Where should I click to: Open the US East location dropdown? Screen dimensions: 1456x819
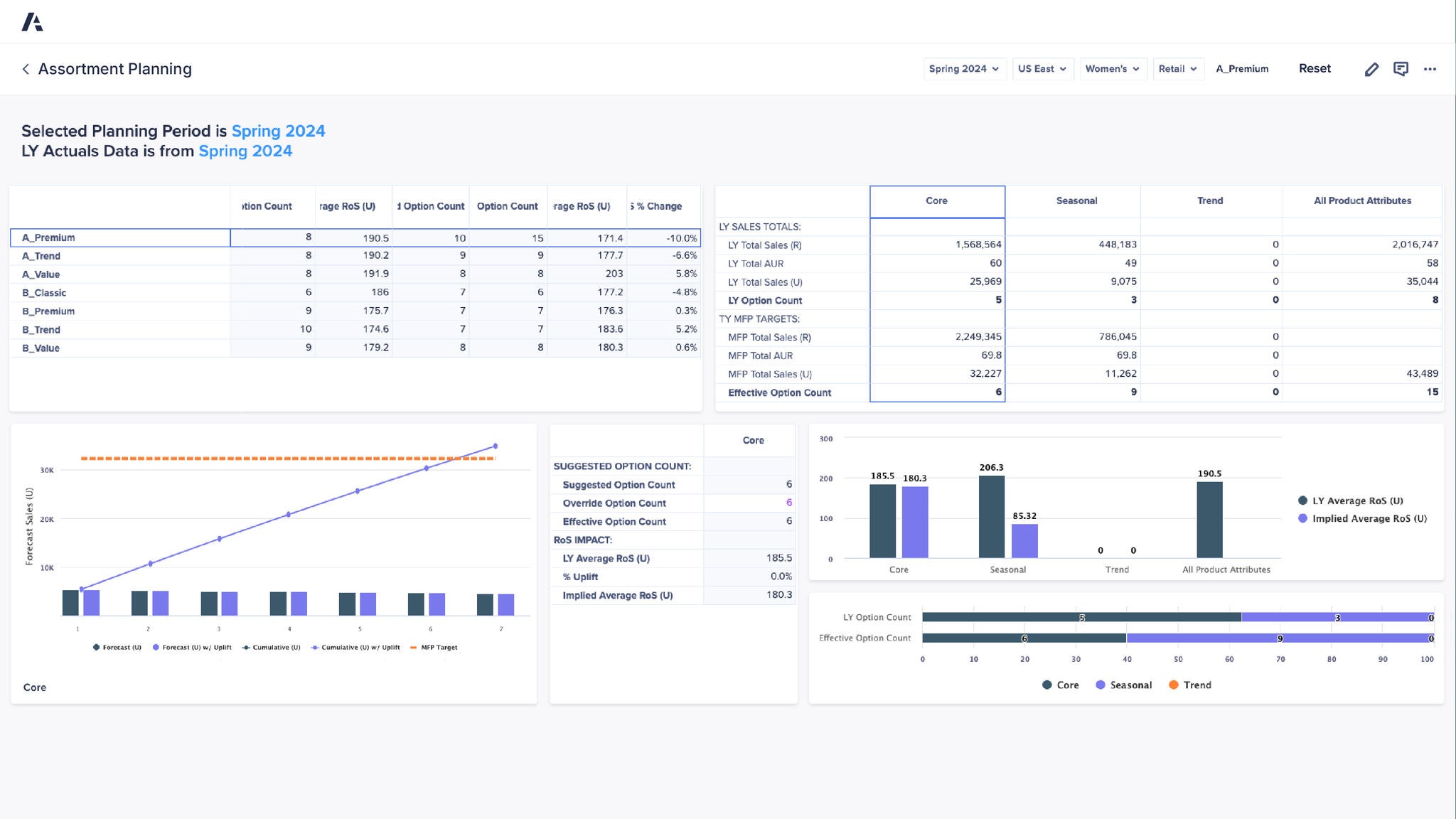1042,68
